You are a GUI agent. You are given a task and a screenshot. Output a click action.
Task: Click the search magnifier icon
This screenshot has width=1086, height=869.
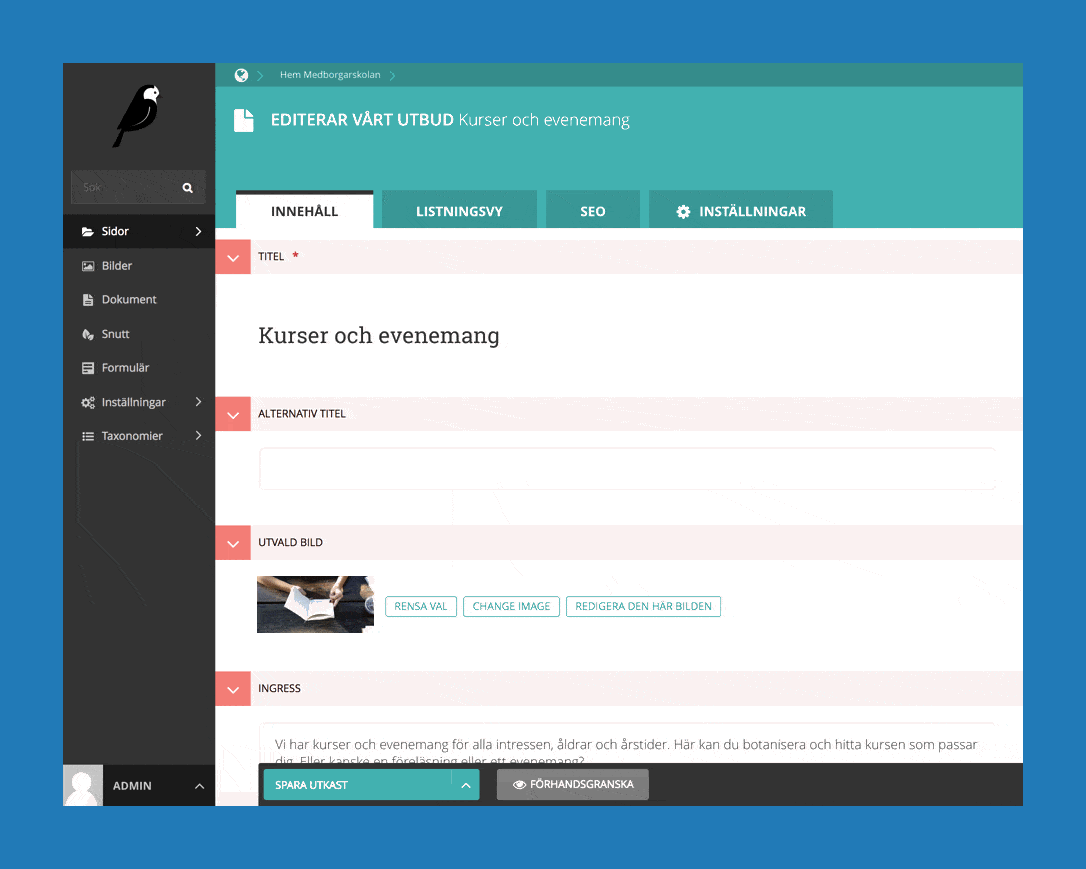coord(188,188)
